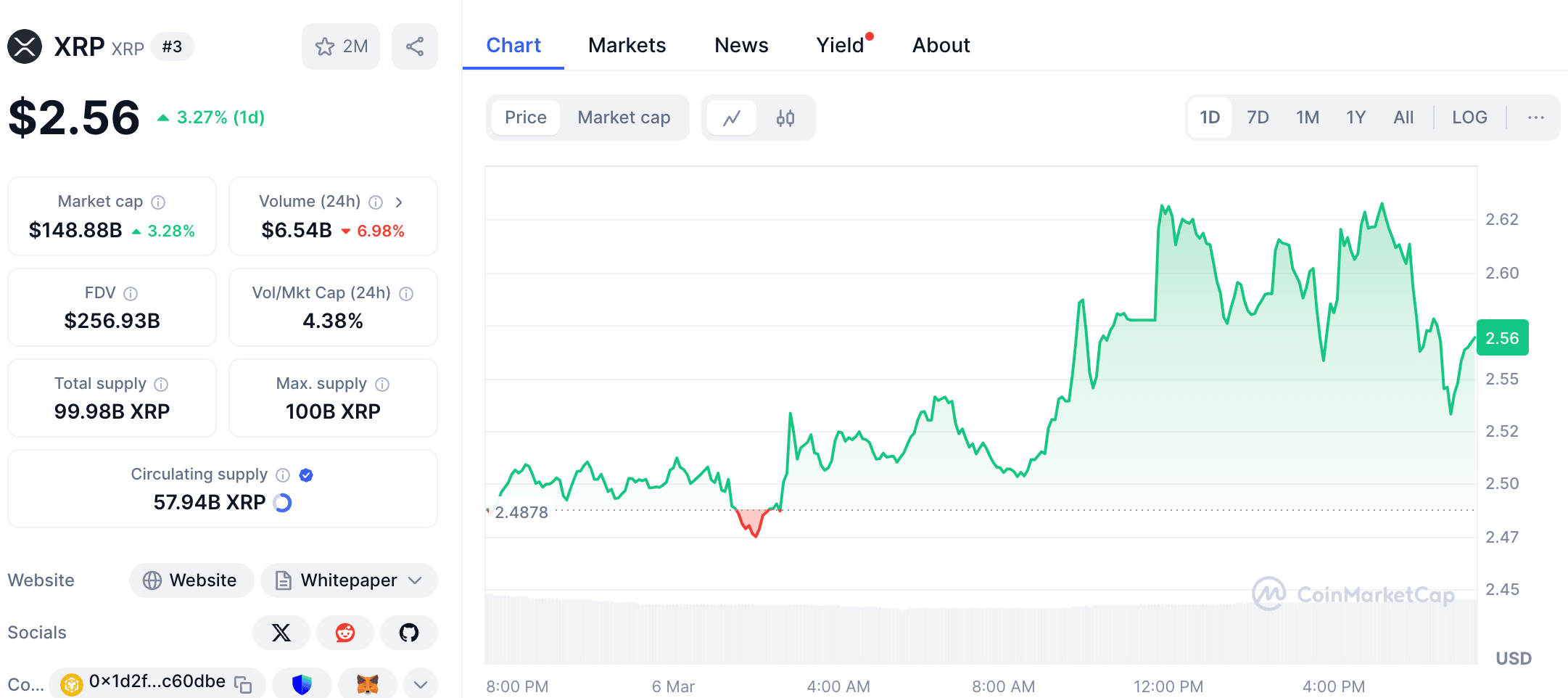1568x698 pixels.
Task: Open XRP's Reddit social link
Action: coord(345,633)
